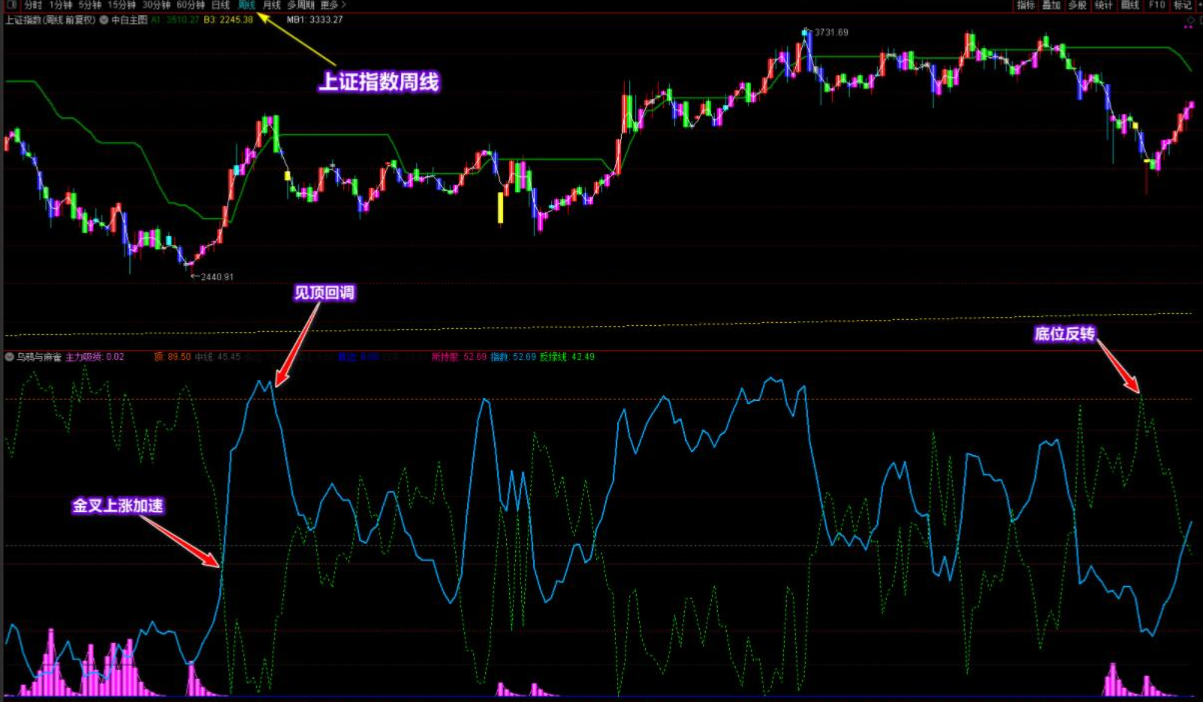Click the 叠加 overlay button
Screen dimensions: 1203x702
tap(1051, 5)
